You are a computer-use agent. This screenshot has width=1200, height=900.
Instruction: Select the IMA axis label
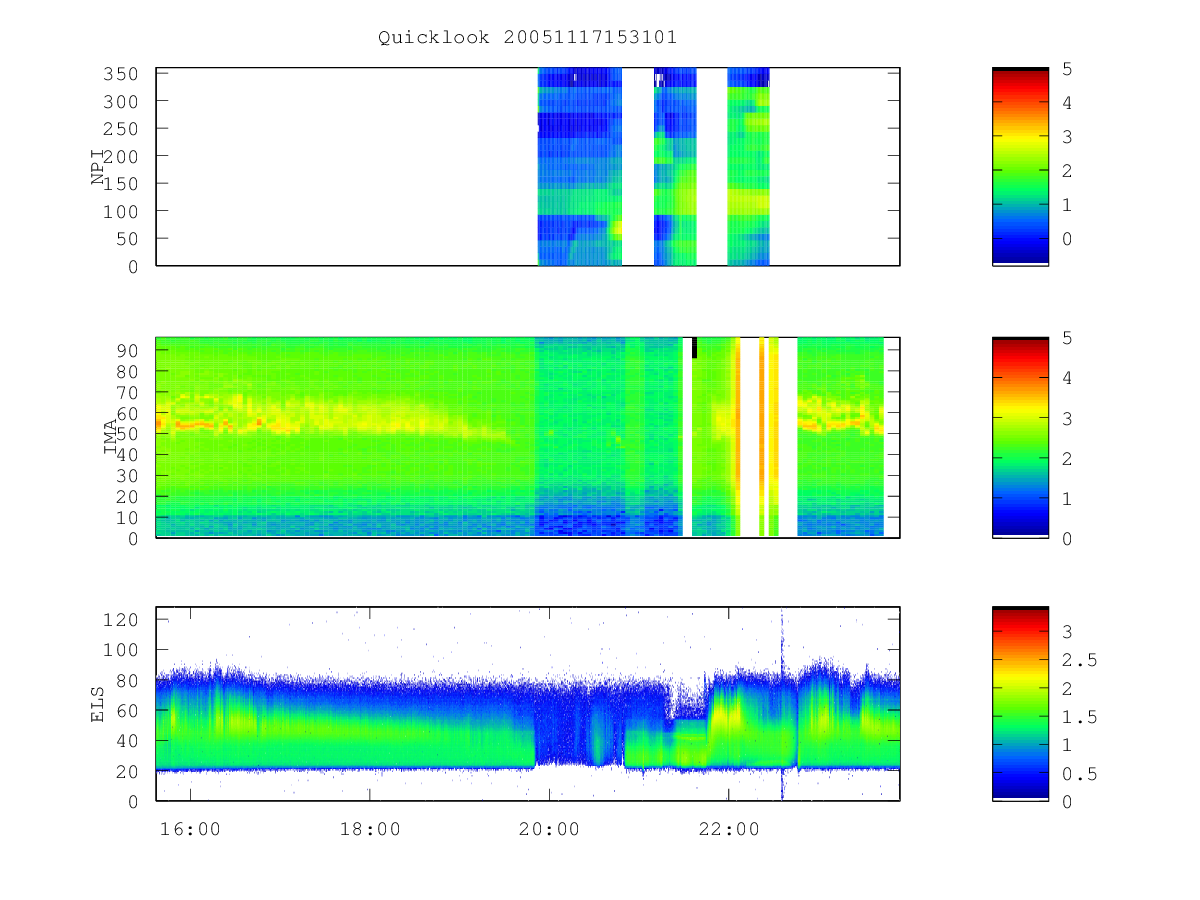pos(110,437)
